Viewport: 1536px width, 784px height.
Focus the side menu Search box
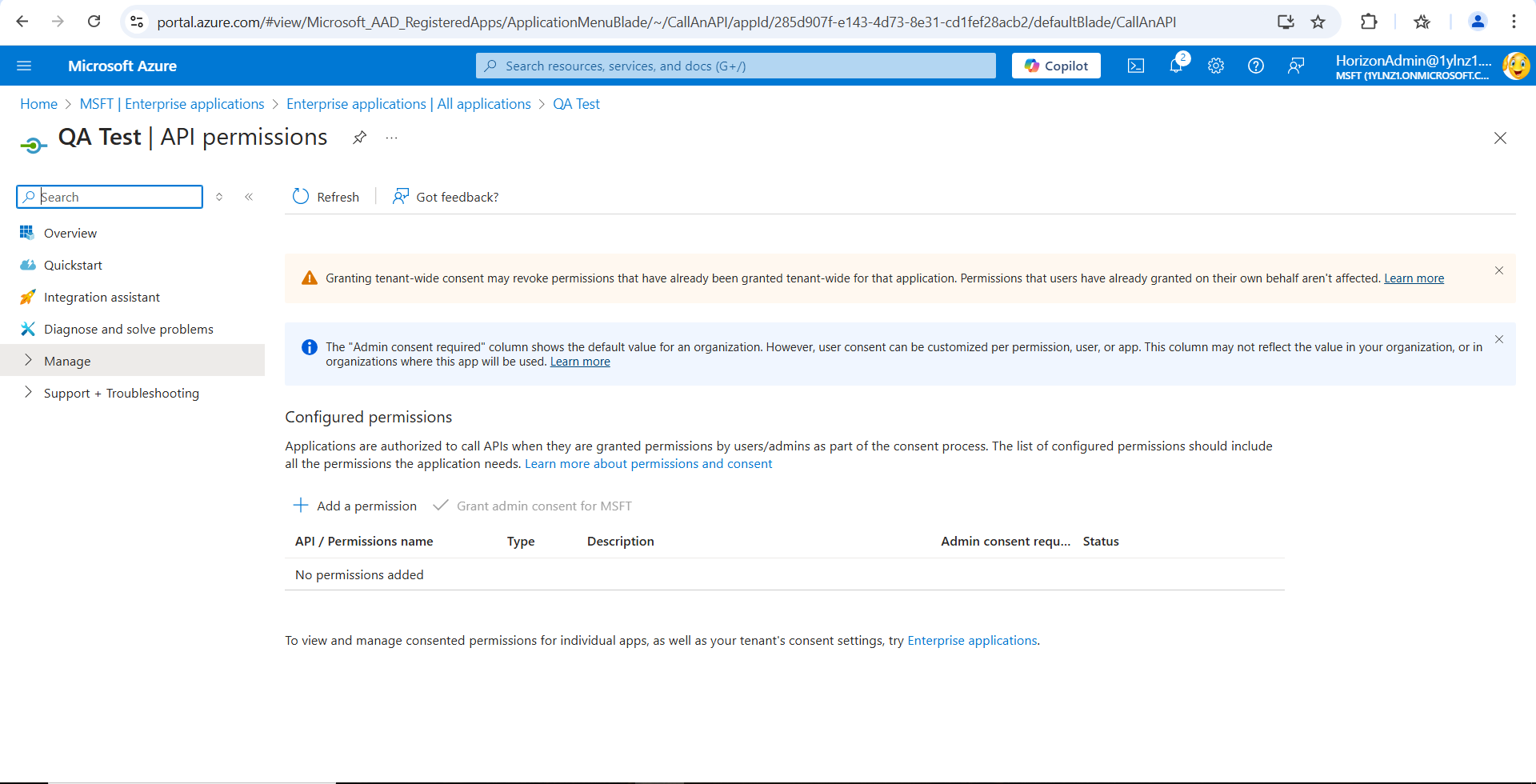click(110, 197)
